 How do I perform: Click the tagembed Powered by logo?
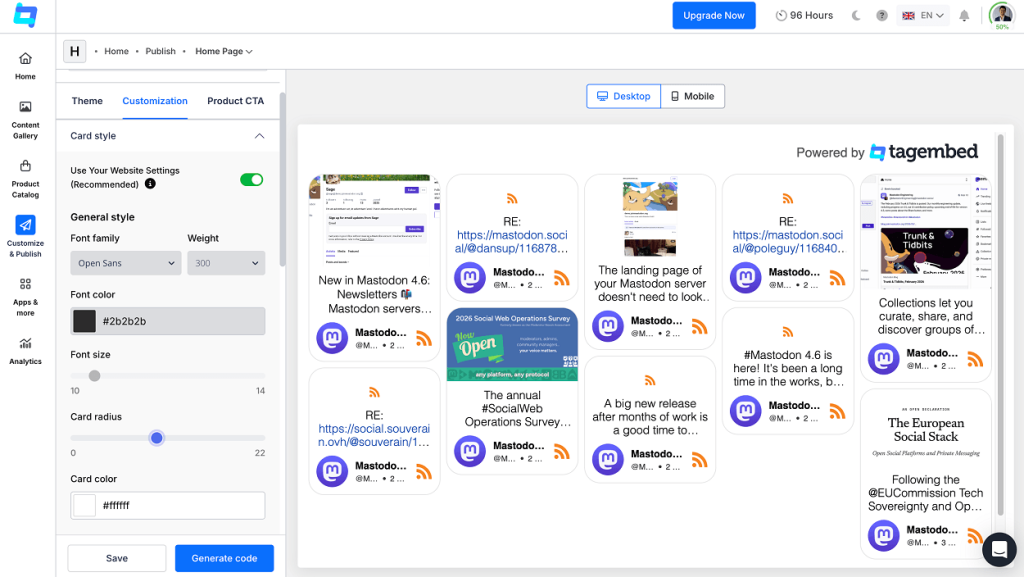coord(924,152)
